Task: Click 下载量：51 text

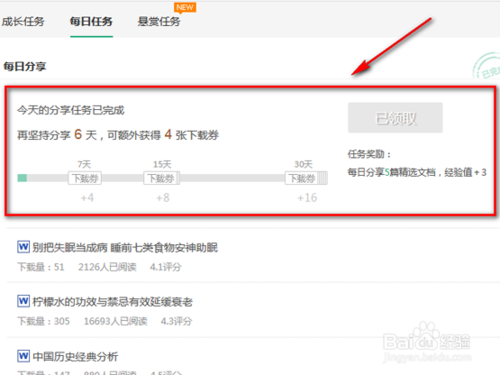Action: pos(41,267)
